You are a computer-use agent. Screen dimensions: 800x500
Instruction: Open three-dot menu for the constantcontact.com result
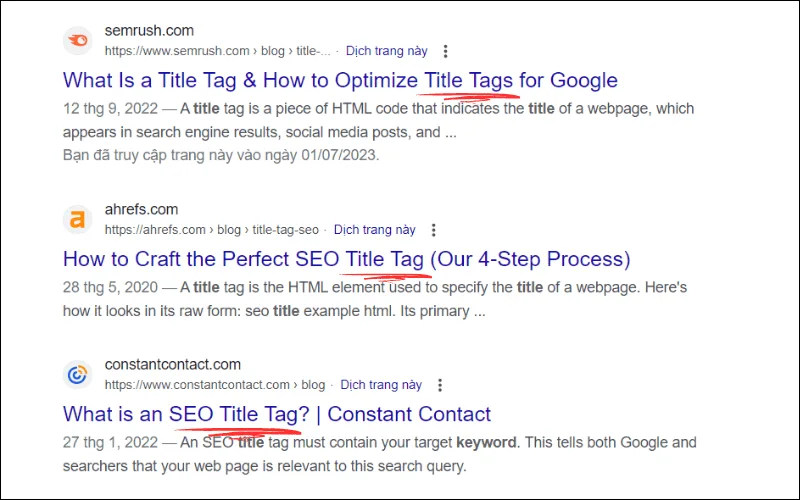pos(440,385)
